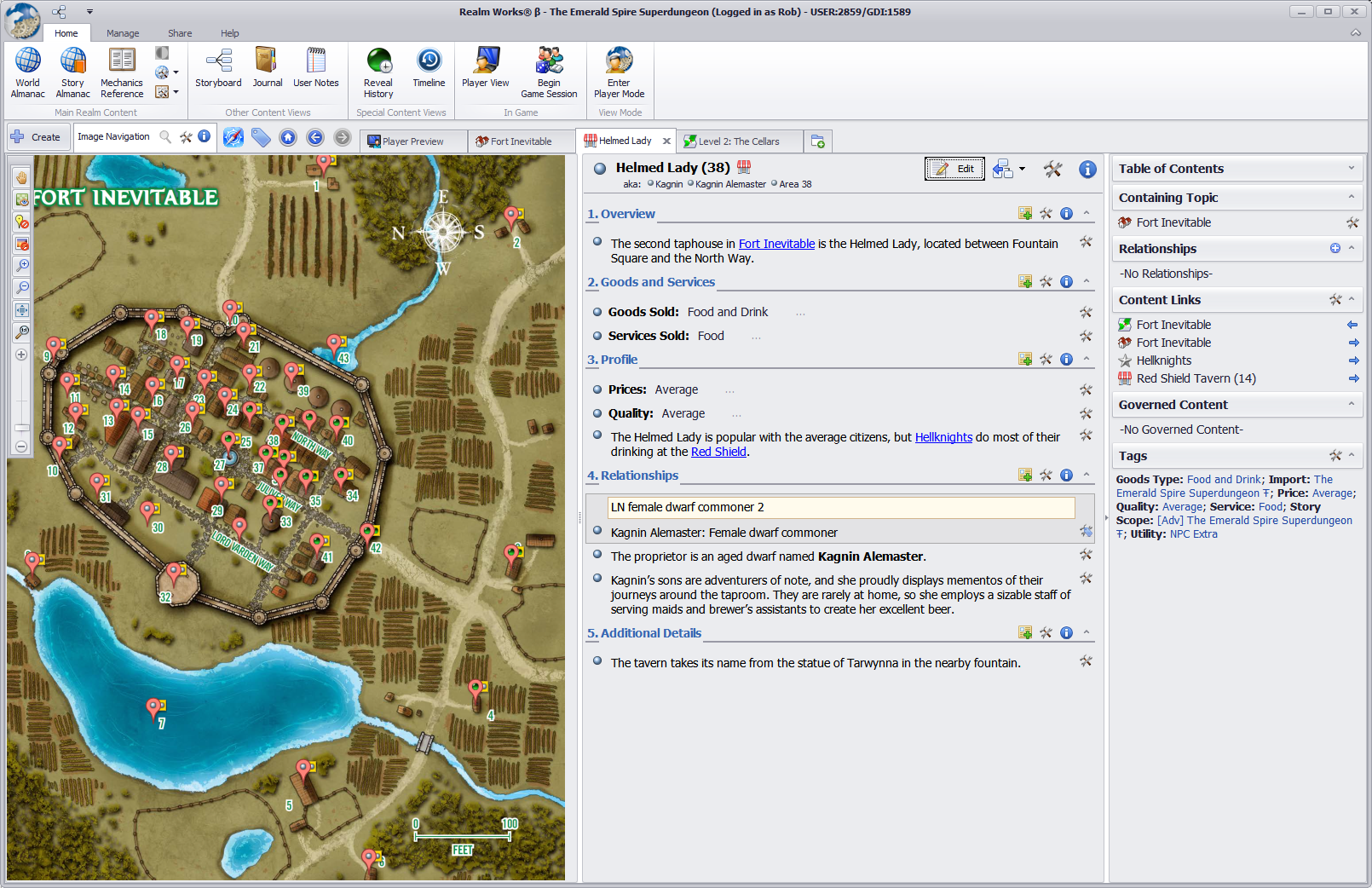Zoom map to actual size 1:1
Screen dimensions: 1372x888
pos(21,332)
